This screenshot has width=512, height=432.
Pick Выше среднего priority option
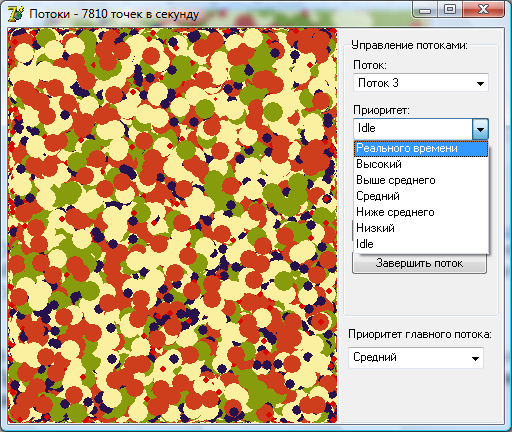click(x=421, y=180)
